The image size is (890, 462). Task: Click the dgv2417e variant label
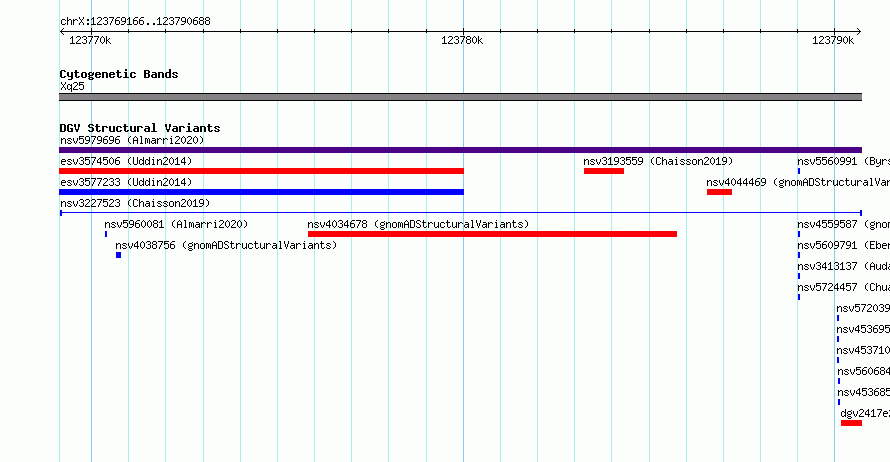(x=866, y=413)
